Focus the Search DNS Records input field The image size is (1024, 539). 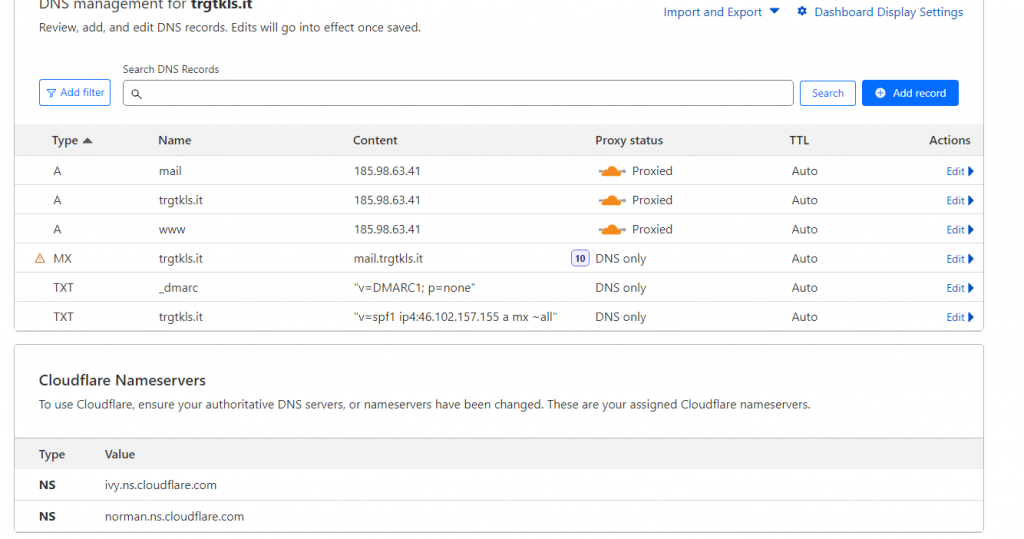pyautogui.click(x=460, y=93)
